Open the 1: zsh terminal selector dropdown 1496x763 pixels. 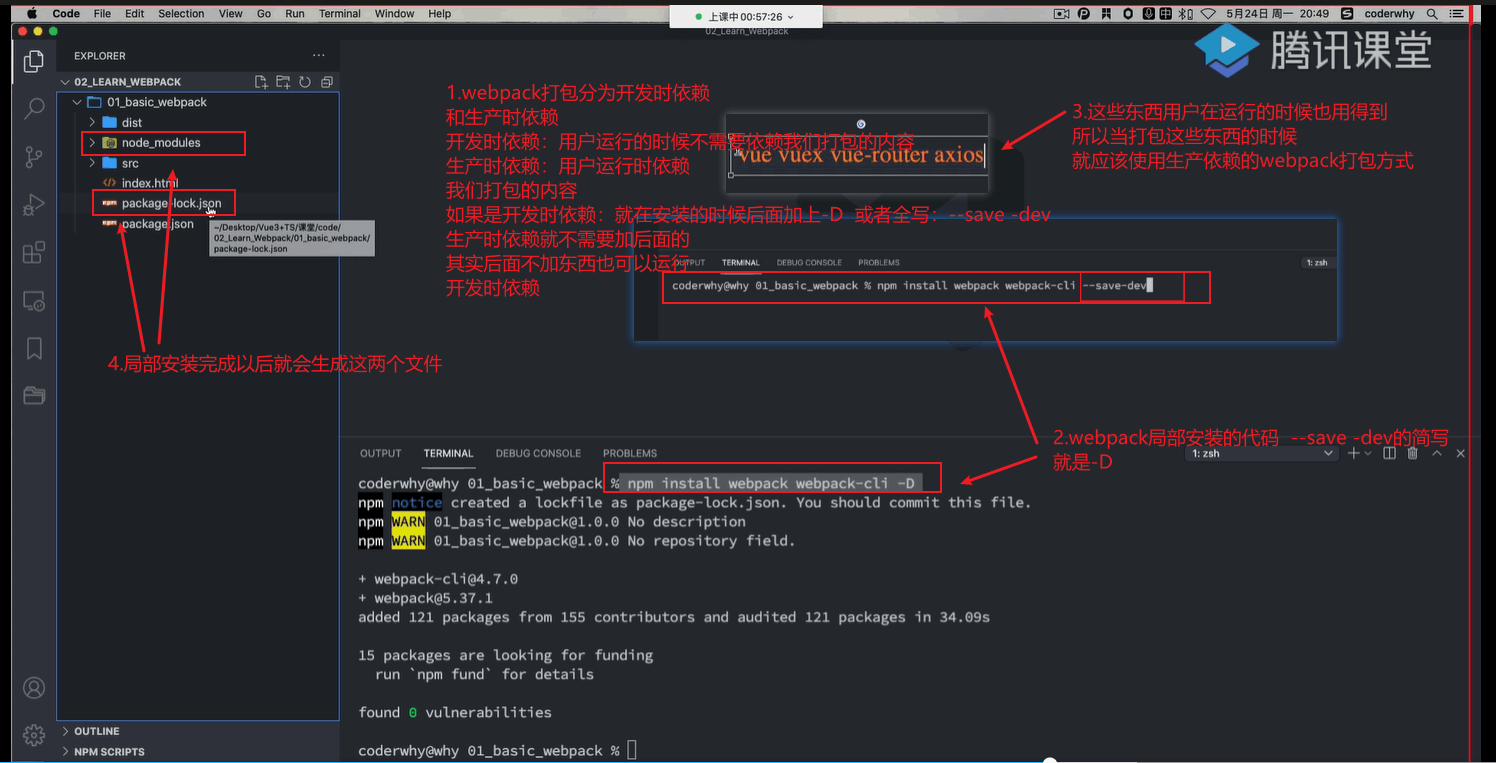tap(1261, 453)
